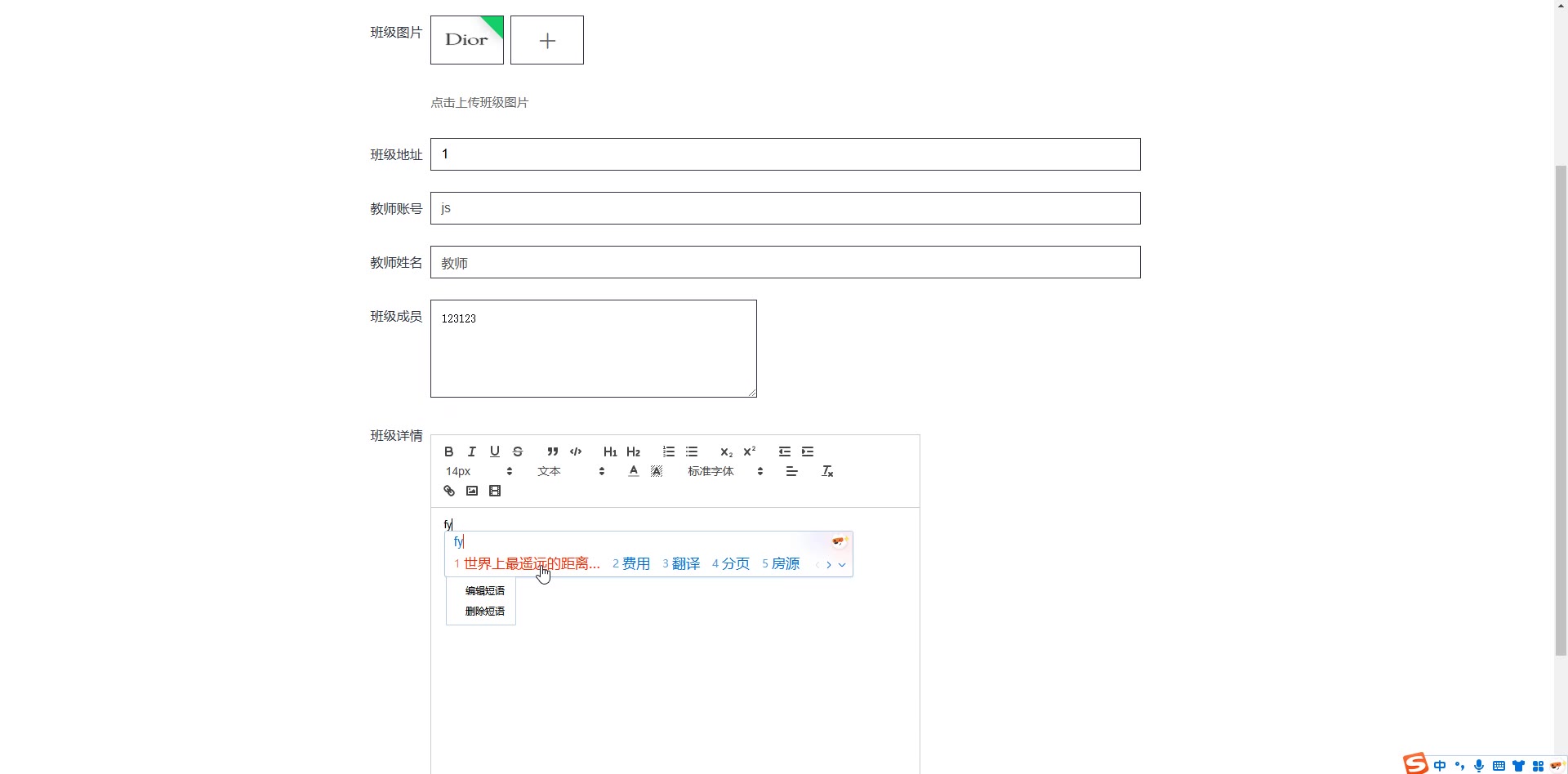The width and height of the screenshot is (1568, 774).
Task: Toggle underline formatting
Action: point(495,451)
